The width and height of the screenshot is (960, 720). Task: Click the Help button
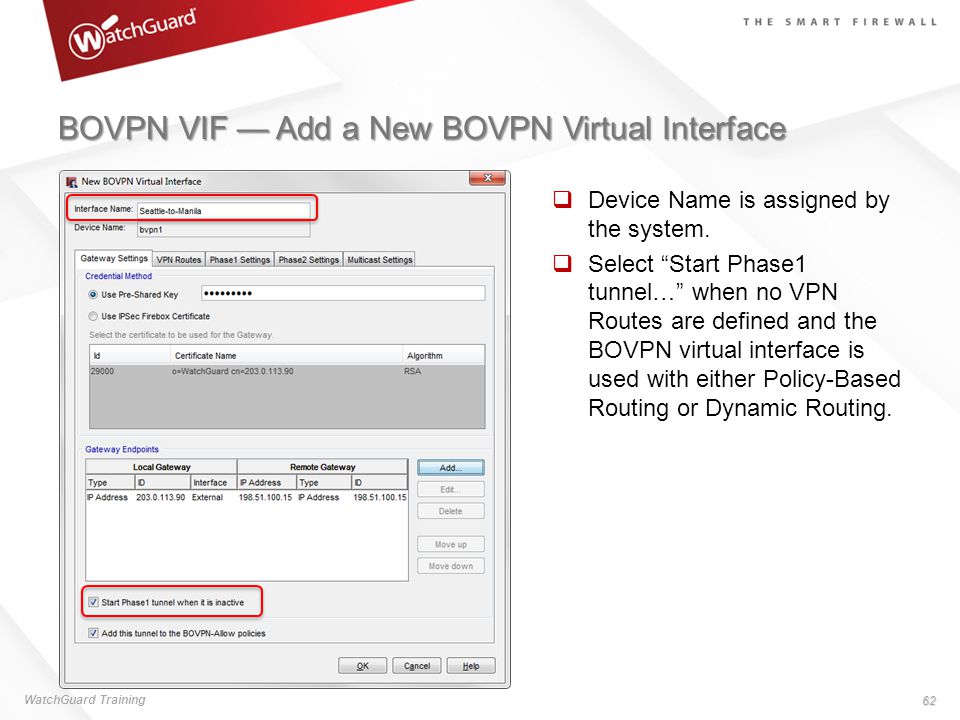(471, 666)
